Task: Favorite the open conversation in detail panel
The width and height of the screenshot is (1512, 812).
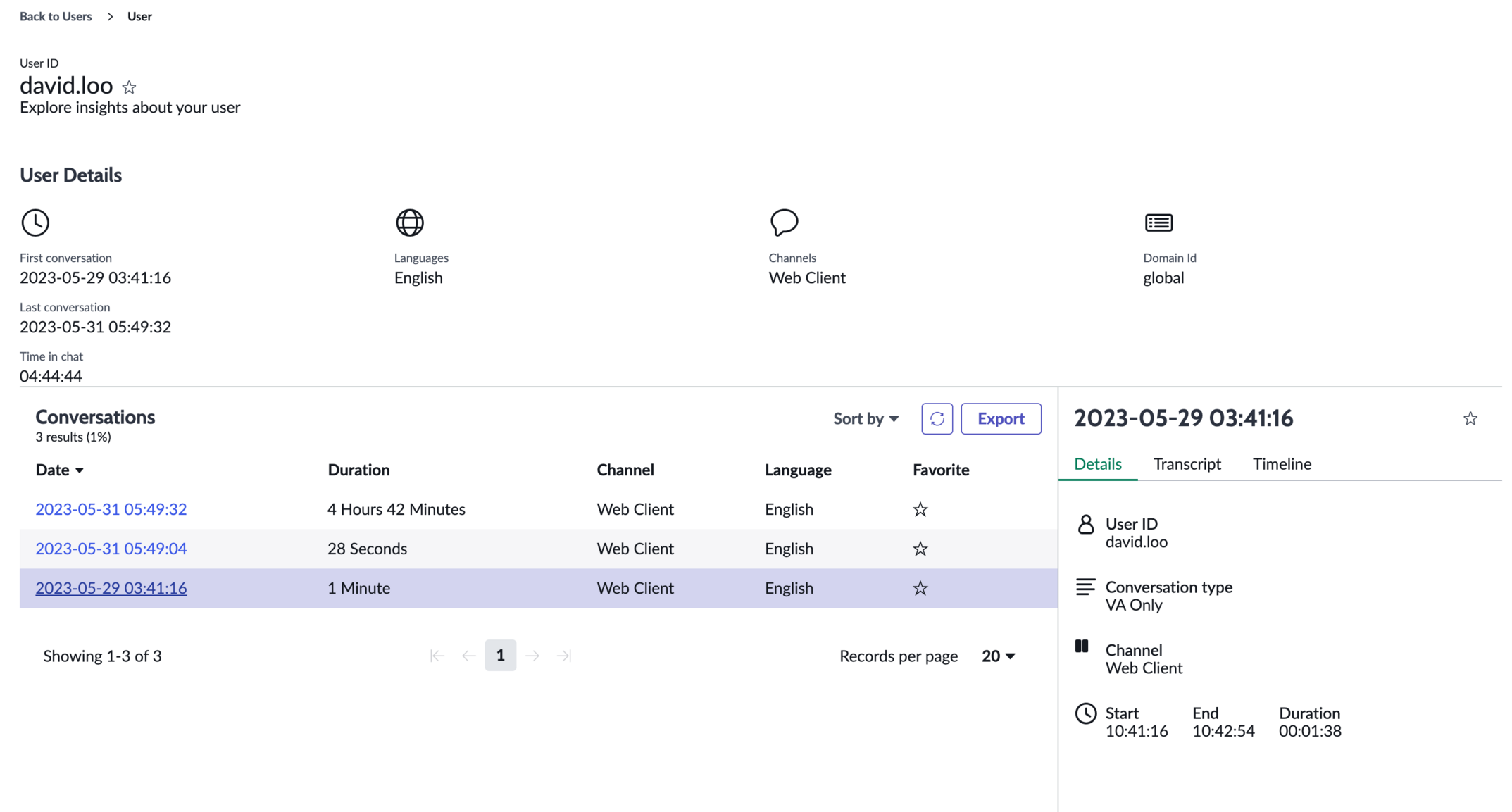Action: 1470,418
